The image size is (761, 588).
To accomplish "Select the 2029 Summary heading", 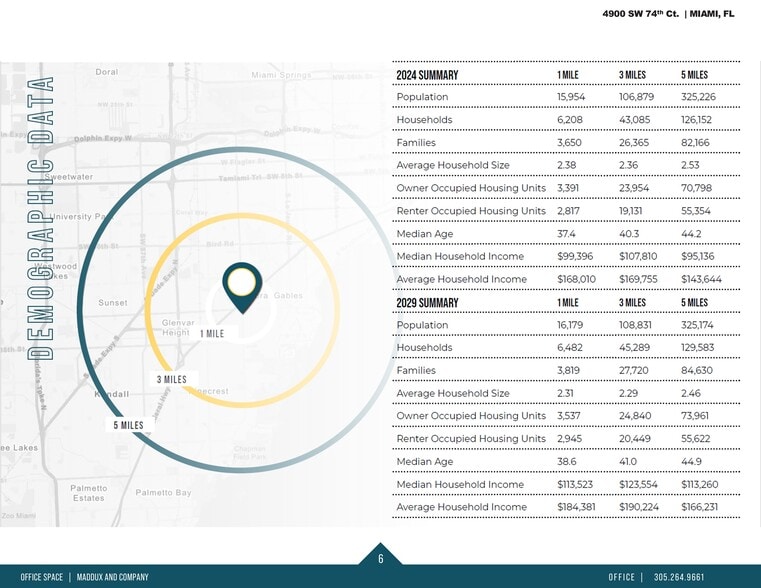I will tap(427, 303).
